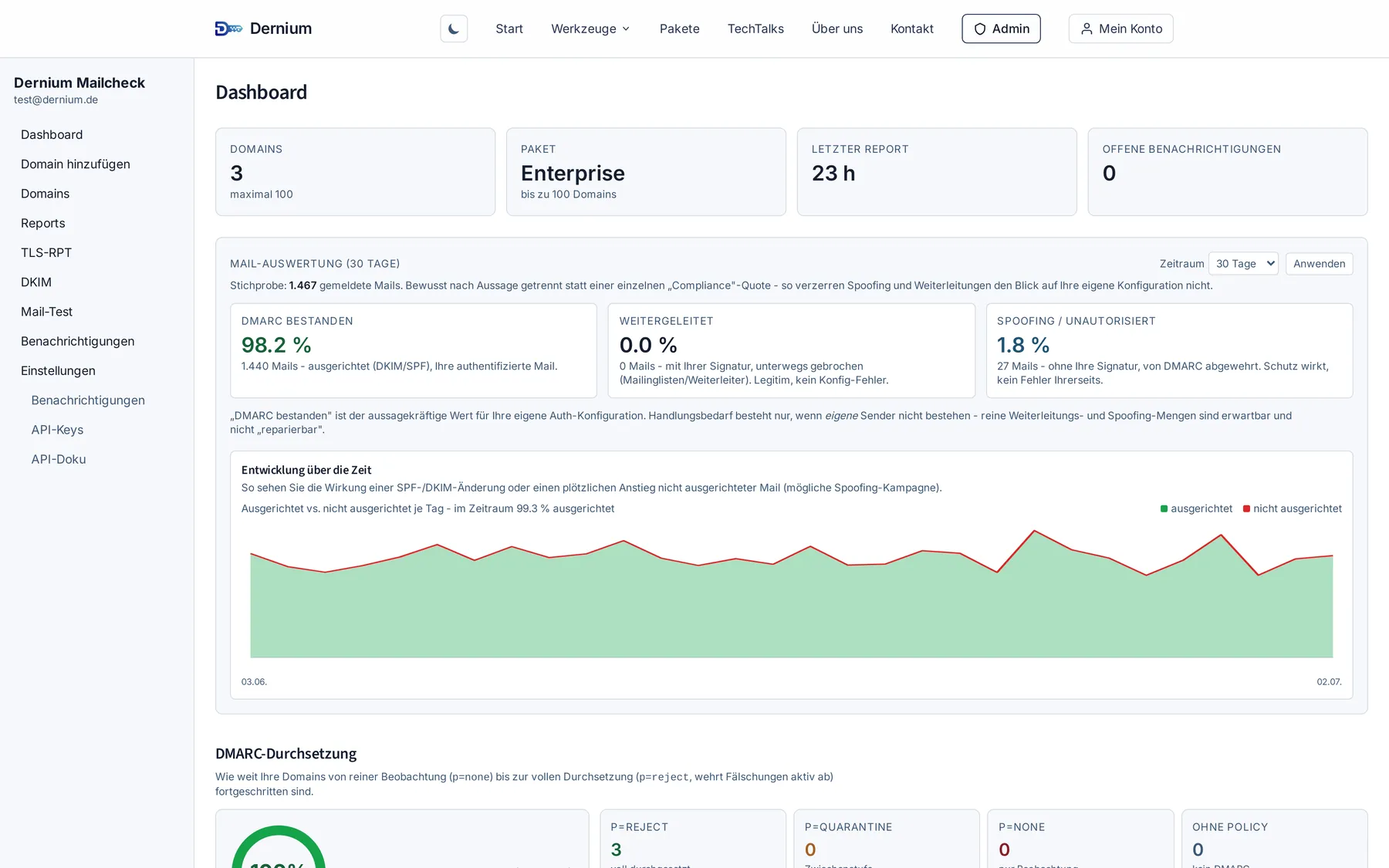Screen dimensions: 1389x868
Task: Click DMARC bestanden 98.2 % value
Action: coord(276,345)
